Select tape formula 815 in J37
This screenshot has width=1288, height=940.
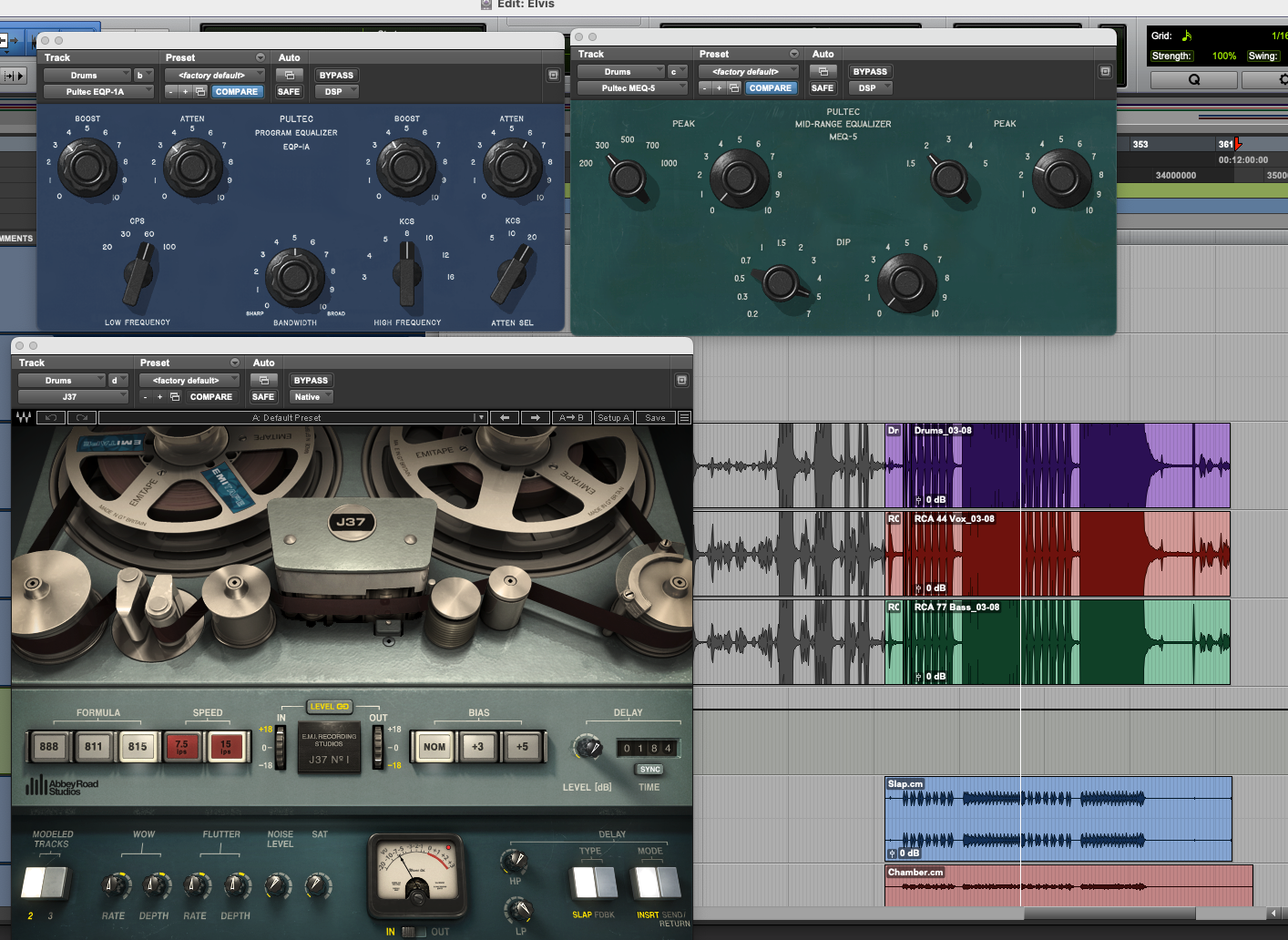point(138,746)
